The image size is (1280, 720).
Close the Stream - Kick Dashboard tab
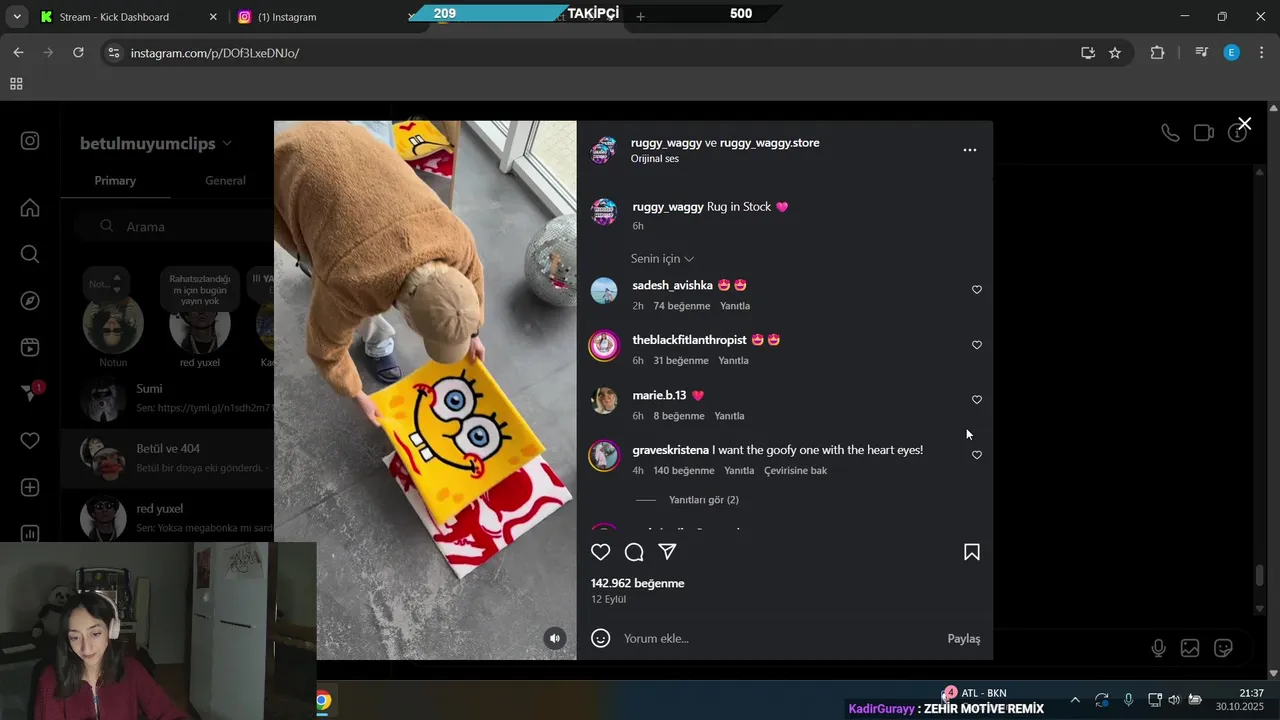213,17
